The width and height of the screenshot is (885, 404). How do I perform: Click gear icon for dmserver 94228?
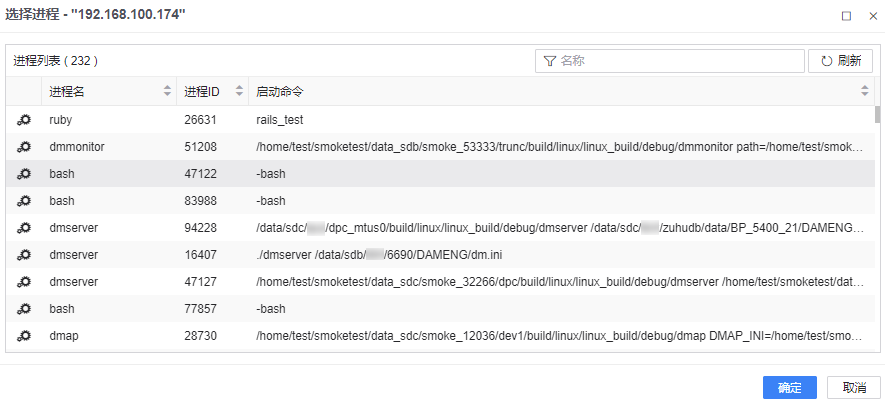[23, 228]
